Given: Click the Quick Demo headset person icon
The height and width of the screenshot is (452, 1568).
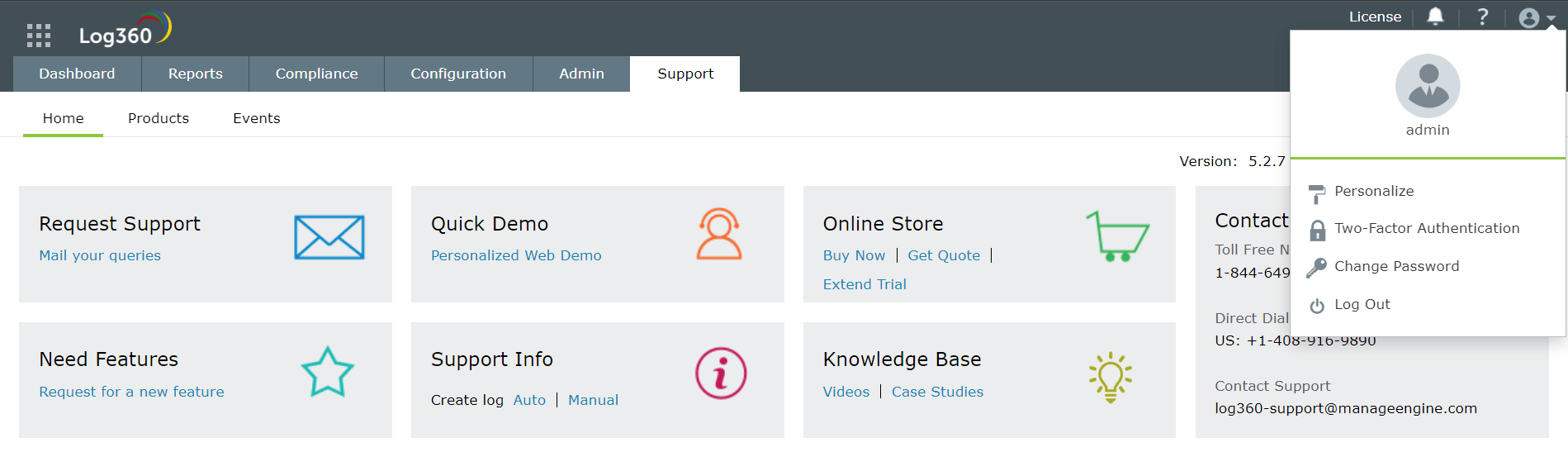Looking at the screenshot, I should [719, 234].
